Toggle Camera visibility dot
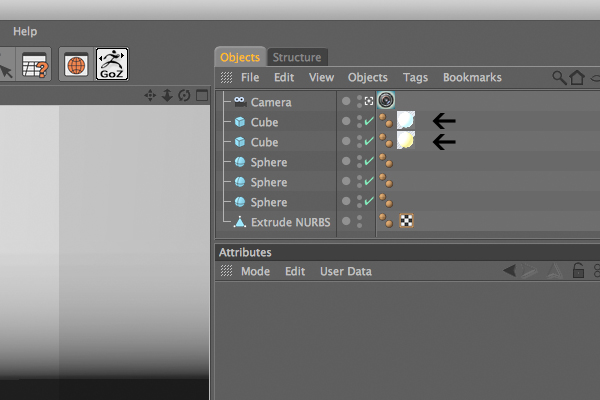 point(346,101)
